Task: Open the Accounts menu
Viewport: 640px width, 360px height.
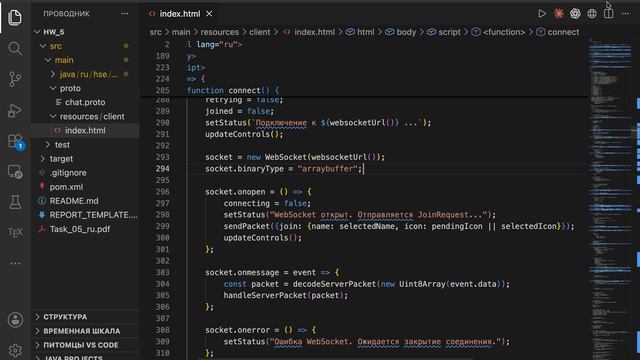Action: coord(15,320)
